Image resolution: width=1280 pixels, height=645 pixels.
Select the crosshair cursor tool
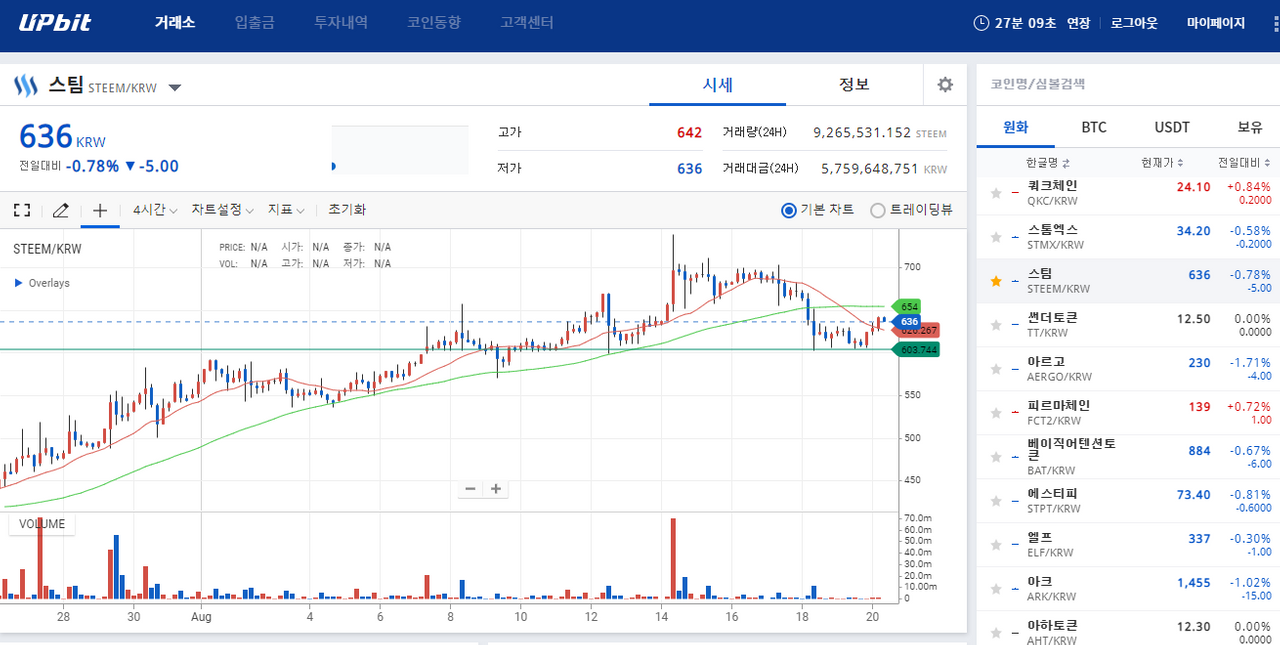[x=100, y=210]
